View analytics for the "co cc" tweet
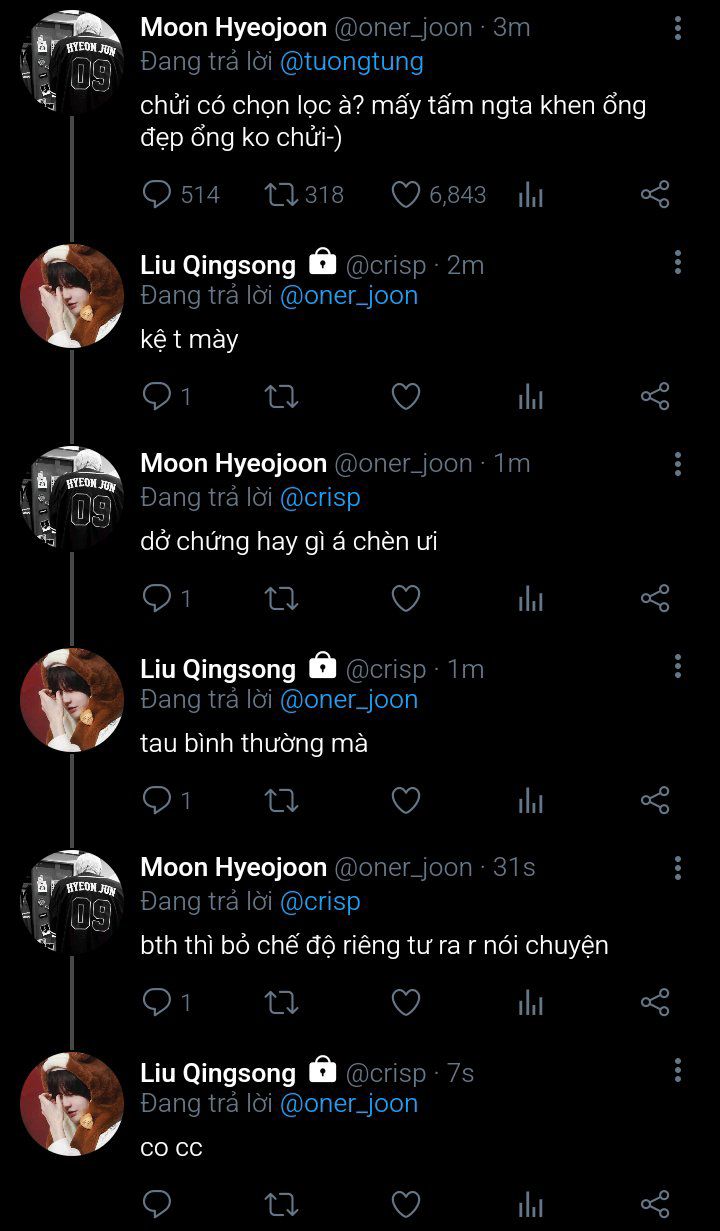The width and height of the screenshot is (720, 1231). (530, 1205)
